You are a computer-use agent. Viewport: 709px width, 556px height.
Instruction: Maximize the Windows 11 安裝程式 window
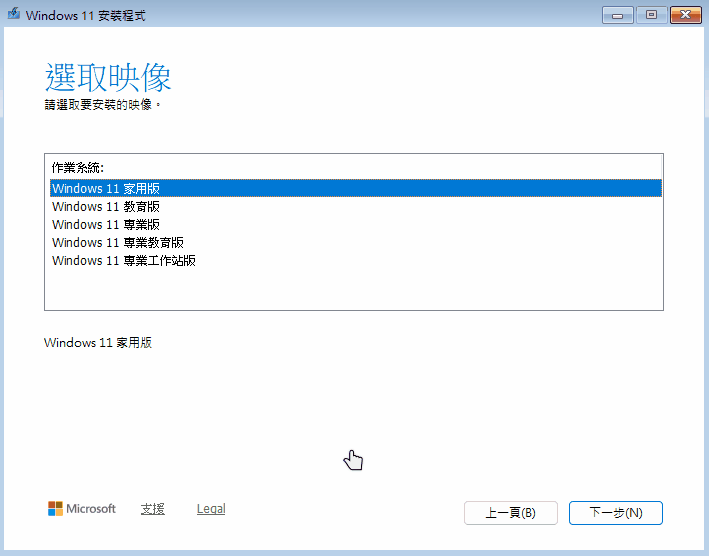(652, 15)
